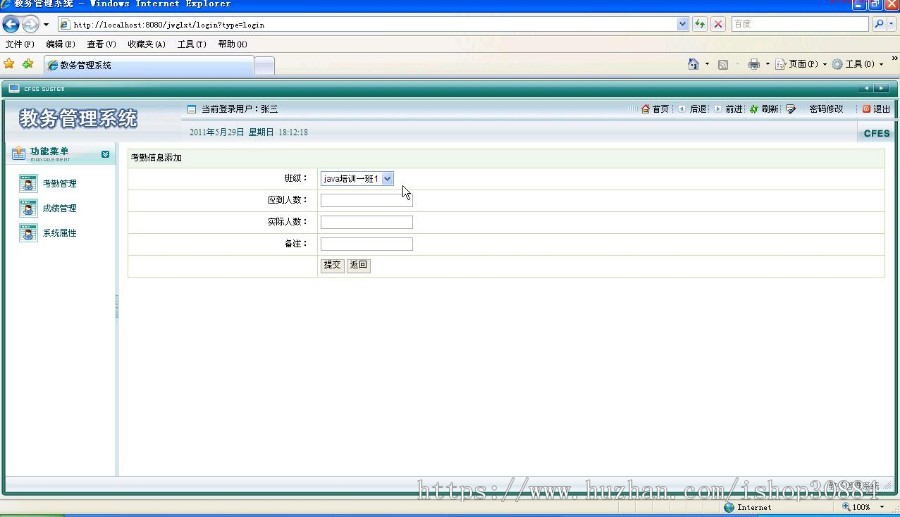This screenshot has width=900, height=517.
Task: Click the address bar refresh button
Action: 700,24
